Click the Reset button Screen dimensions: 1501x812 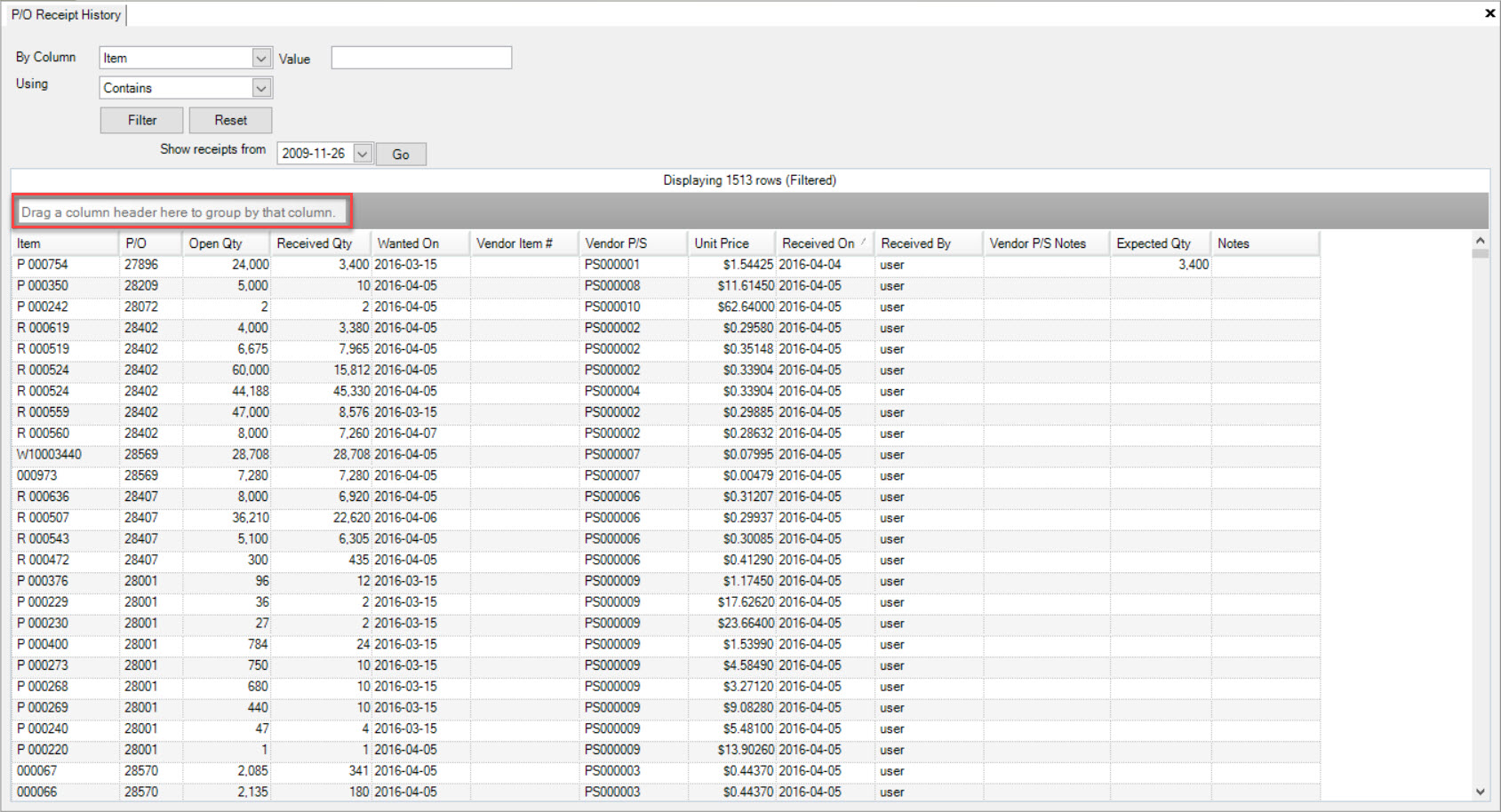[x=230, y=120]
